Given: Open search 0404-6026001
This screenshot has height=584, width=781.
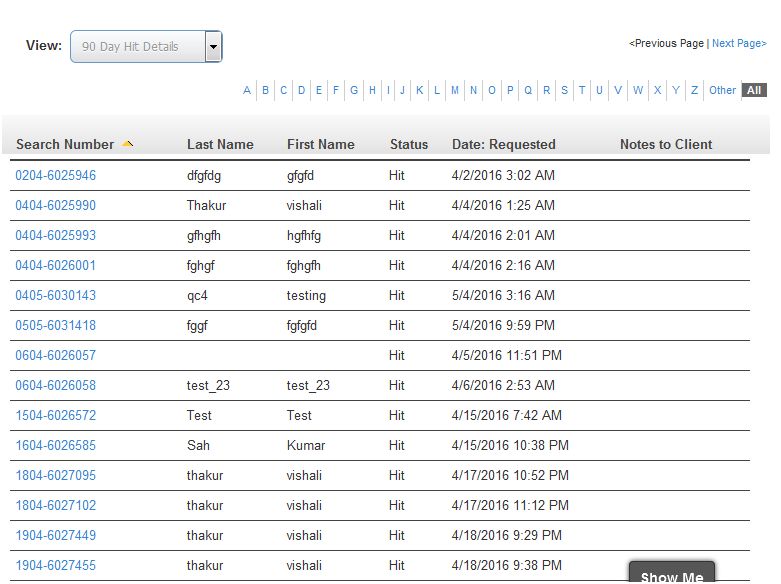Looking at the screenshot, I should pos(55,265).
